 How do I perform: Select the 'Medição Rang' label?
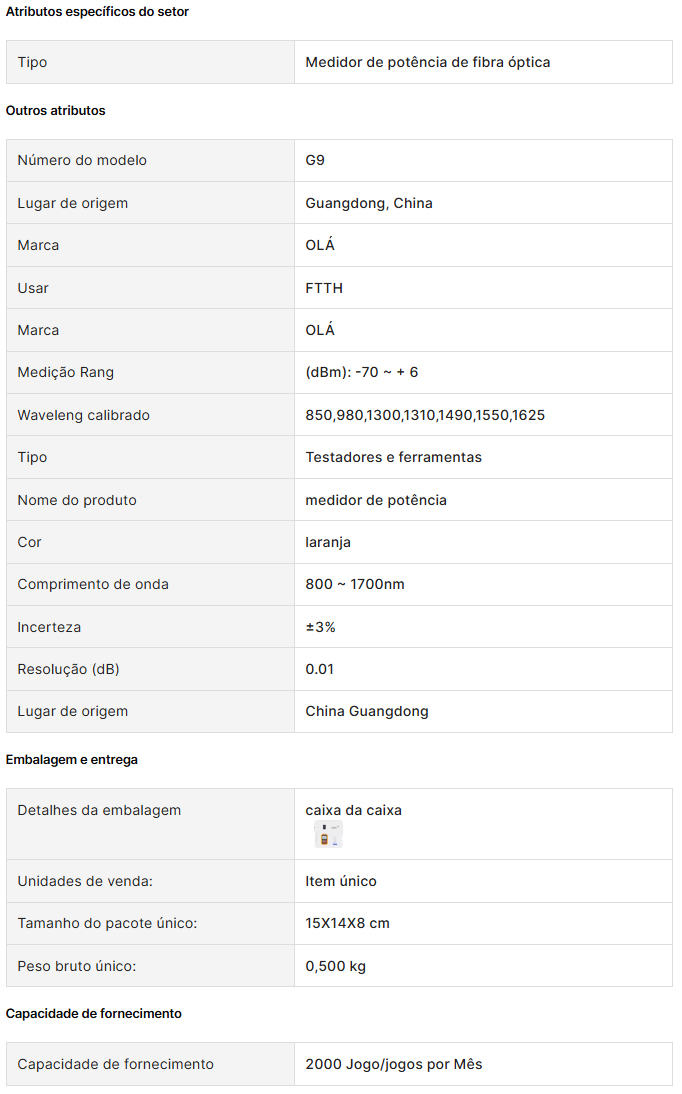coord(66,373)
